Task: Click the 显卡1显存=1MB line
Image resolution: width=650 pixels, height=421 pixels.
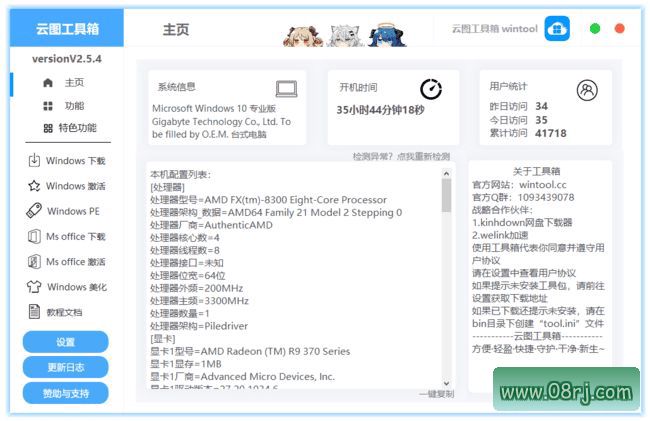Action: [x=186, y=364]
